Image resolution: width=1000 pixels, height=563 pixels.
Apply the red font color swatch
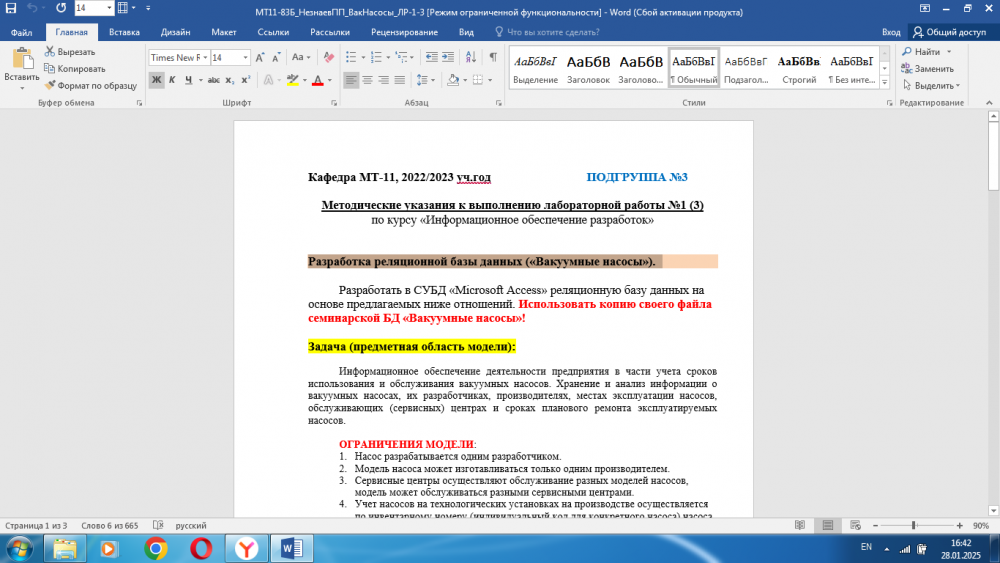[317, 80]
